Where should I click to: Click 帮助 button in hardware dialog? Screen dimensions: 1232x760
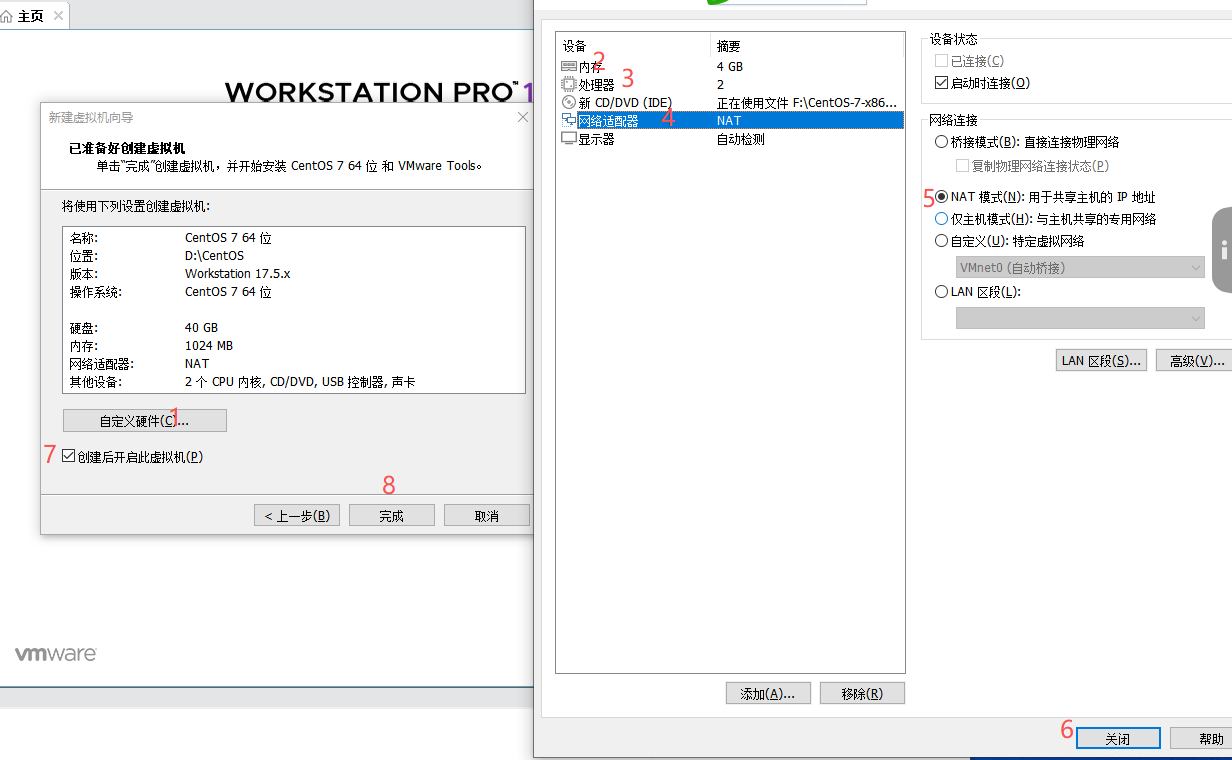[1201, 738]
